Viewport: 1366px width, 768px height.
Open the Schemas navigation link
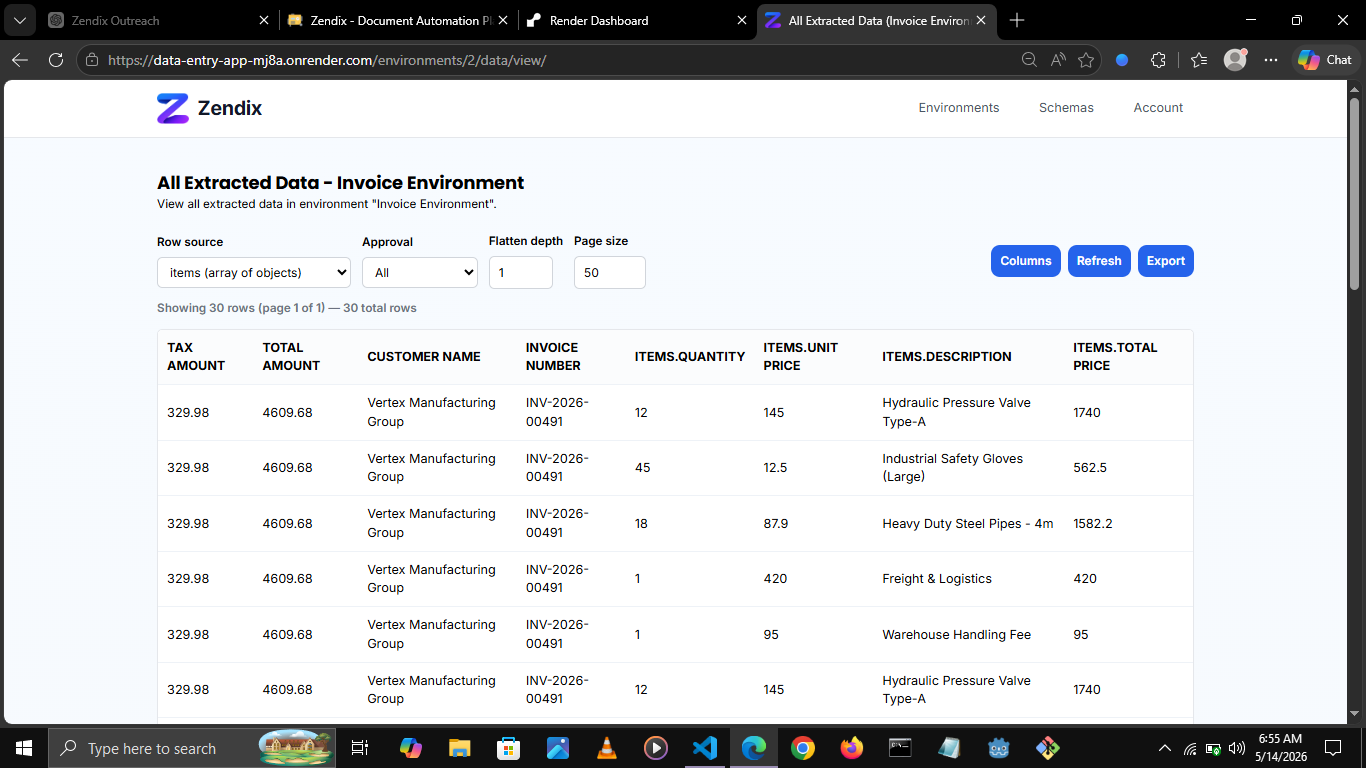[1066, 108]
